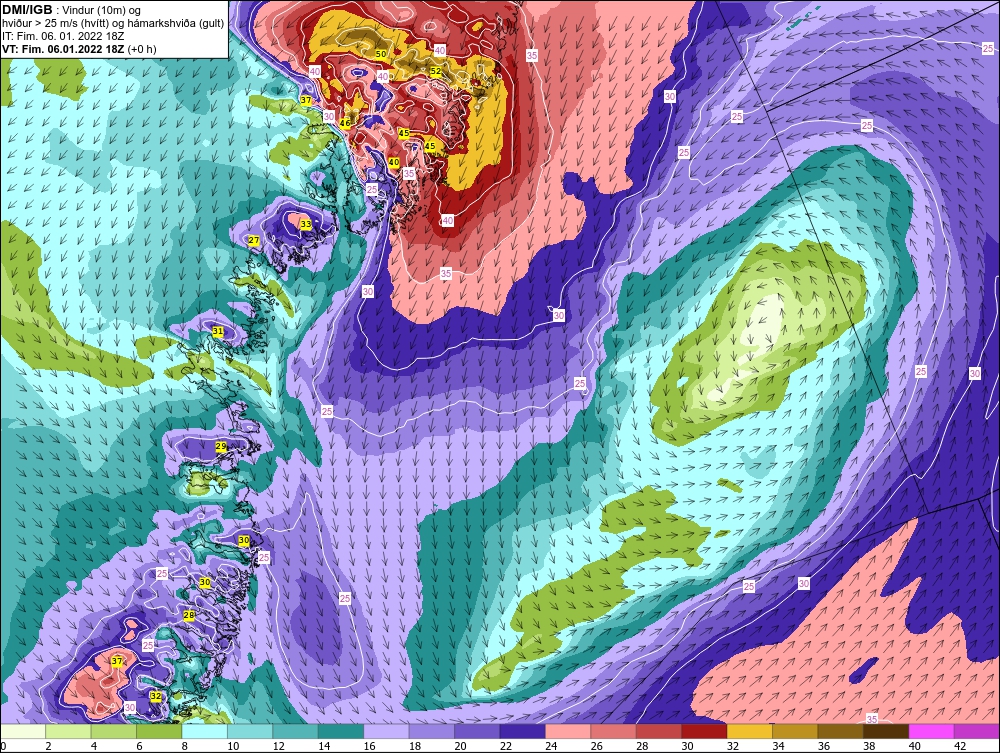Select the 'IT: Fim. 06. 01. 2022 18Z' line
Screen dimensions: 1000x753
(63, 36)
